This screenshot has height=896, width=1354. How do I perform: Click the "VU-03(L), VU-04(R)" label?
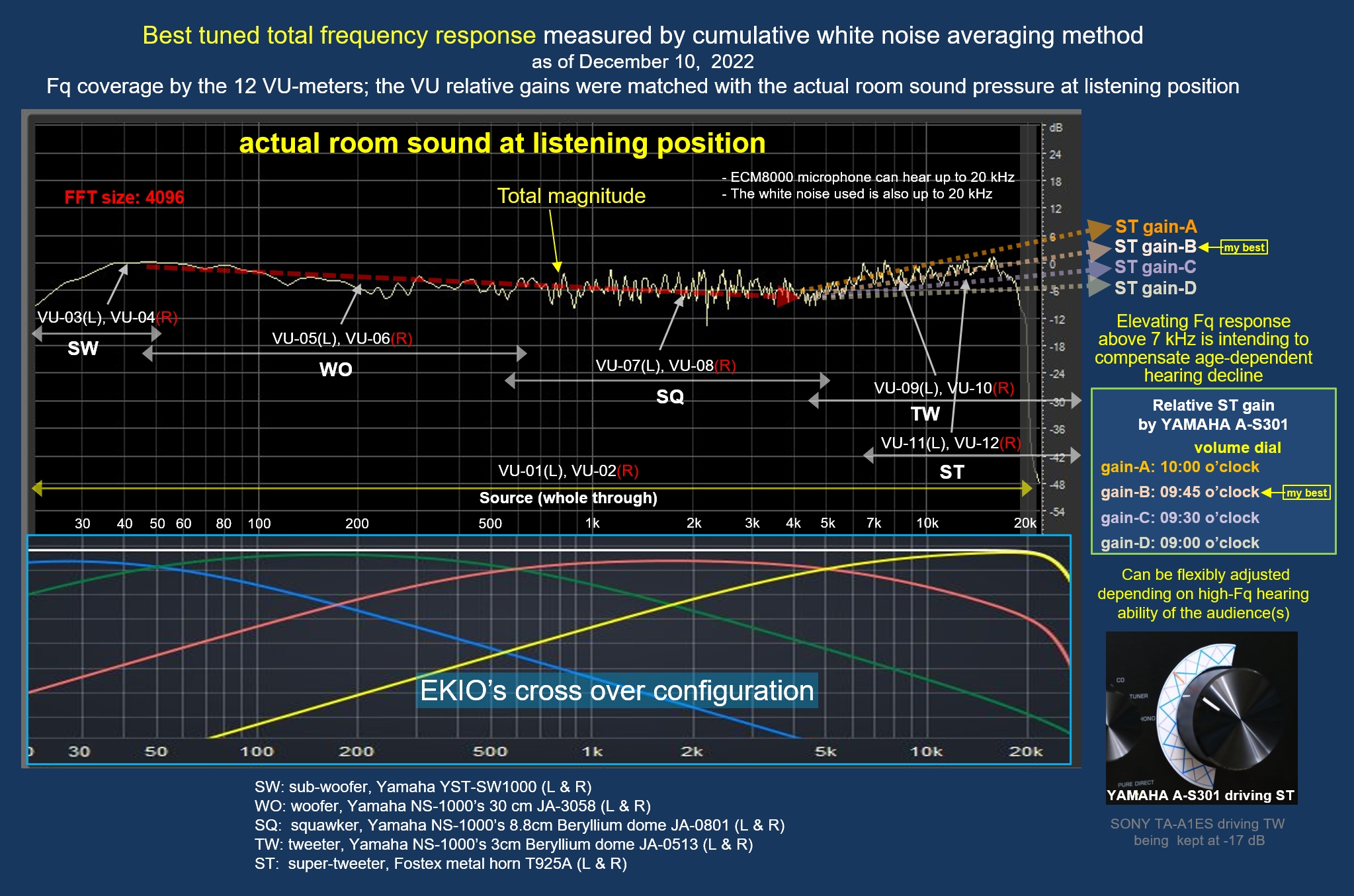(x=107, y=317)
